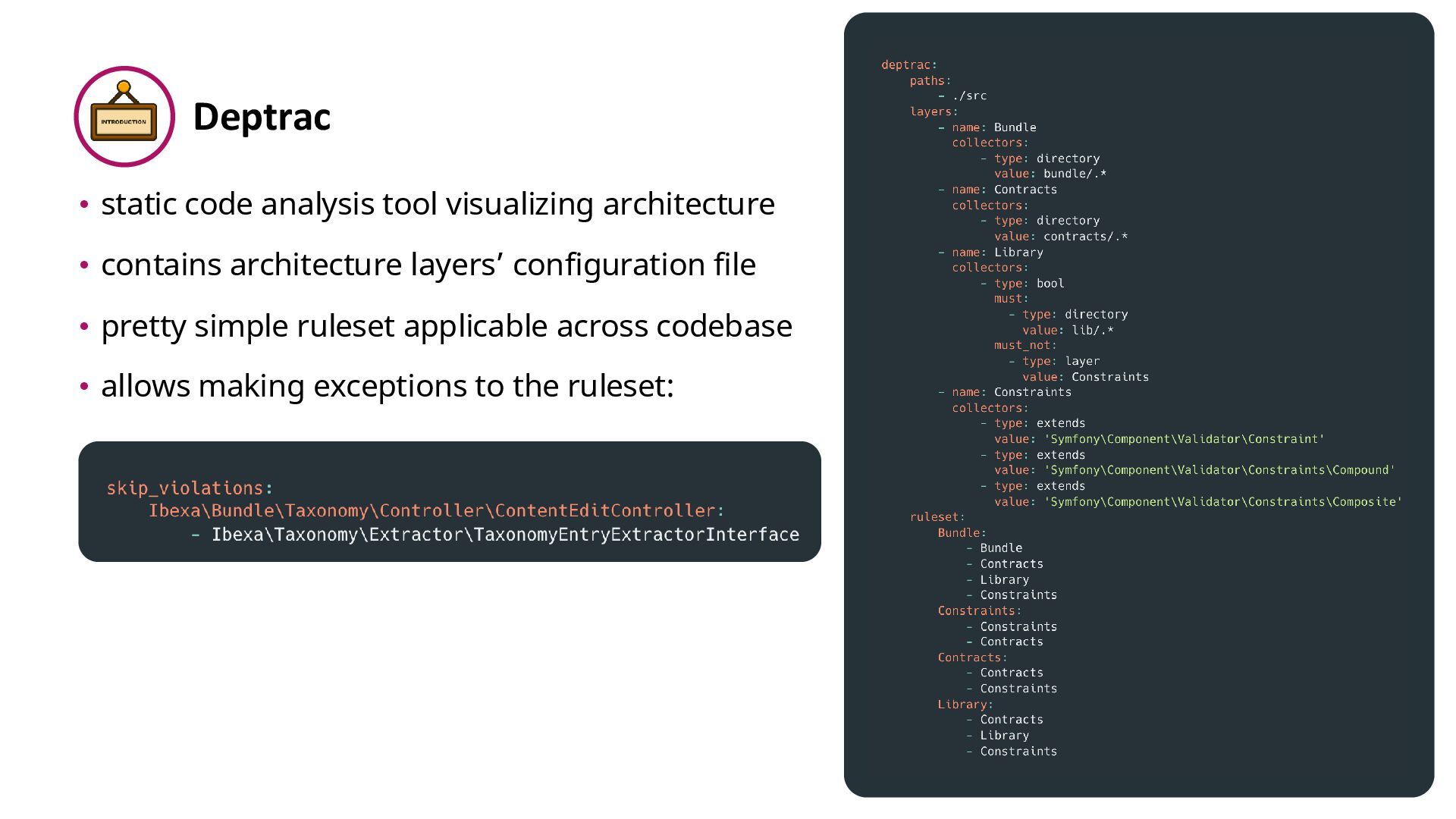Click the ContentEditController class line
Viewport: 1456px width, 819px height.
pos(436,511)
